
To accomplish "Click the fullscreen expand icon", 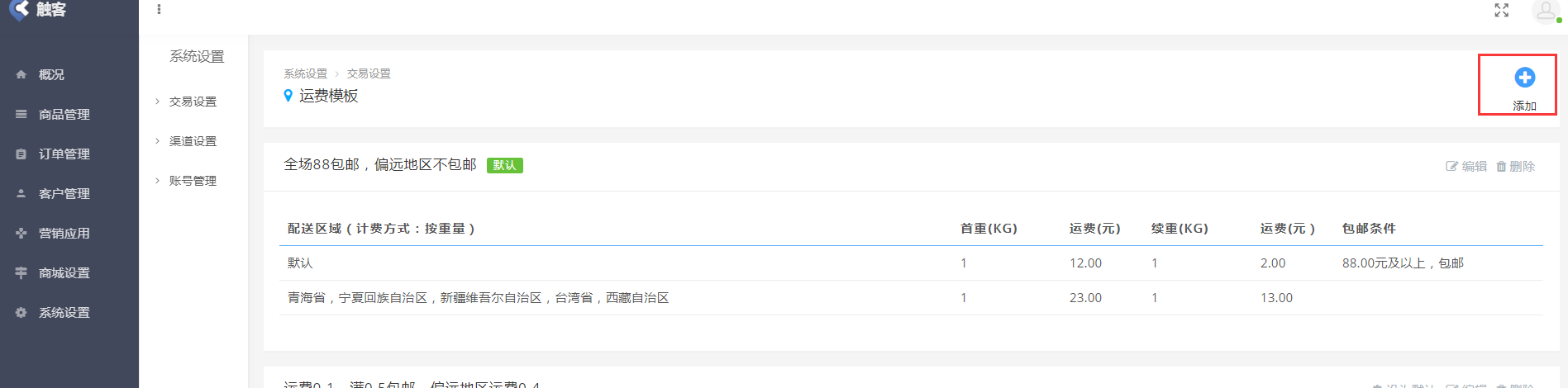I will 1501,10.
